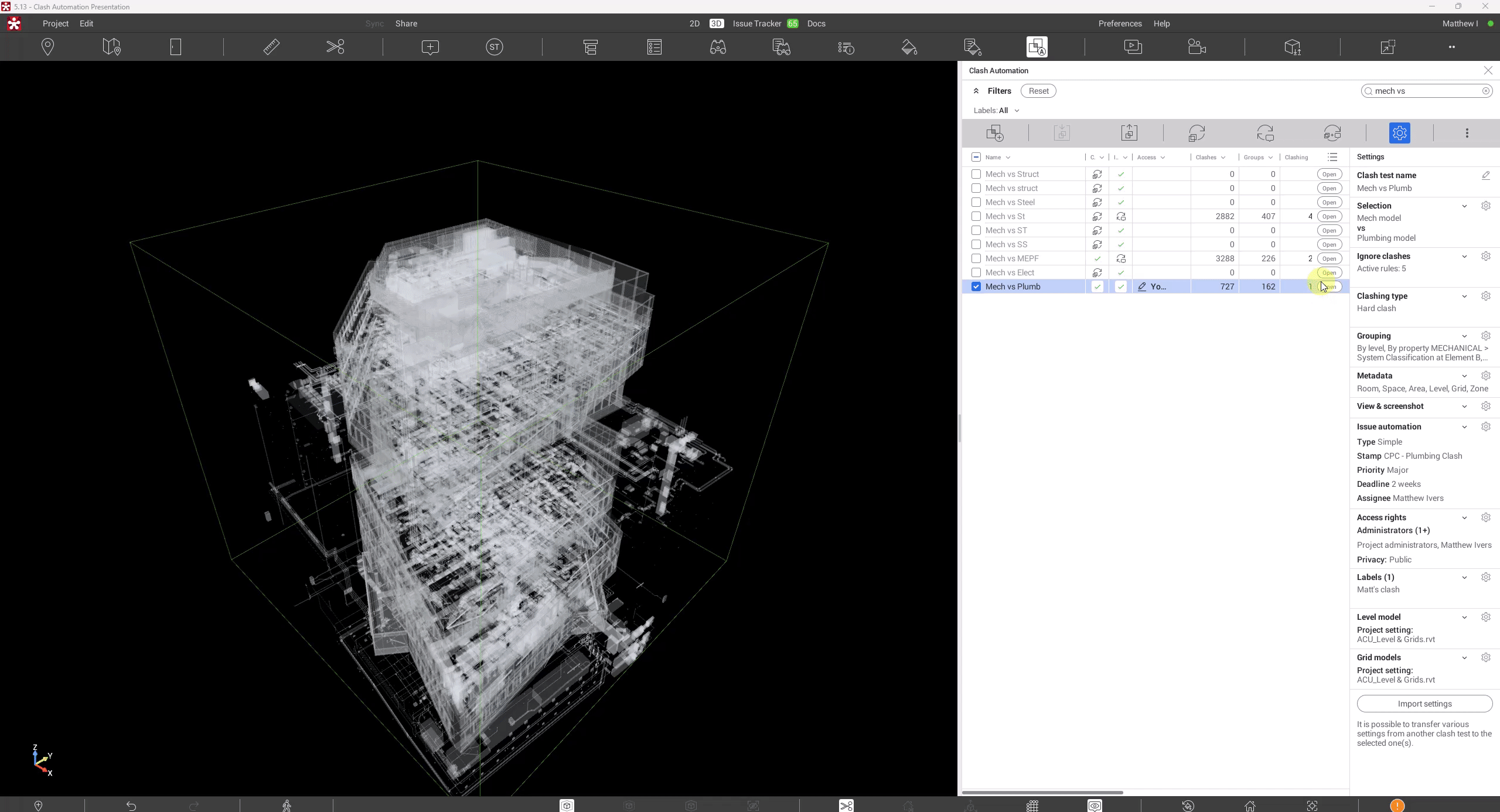Click the orange warning indicator
The width and height of the screenshot is (1500, 812).
[1397, 806]
